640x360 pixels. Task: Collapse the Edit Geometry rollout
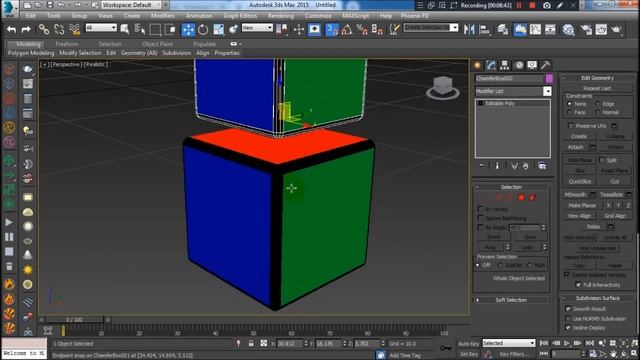597,78
